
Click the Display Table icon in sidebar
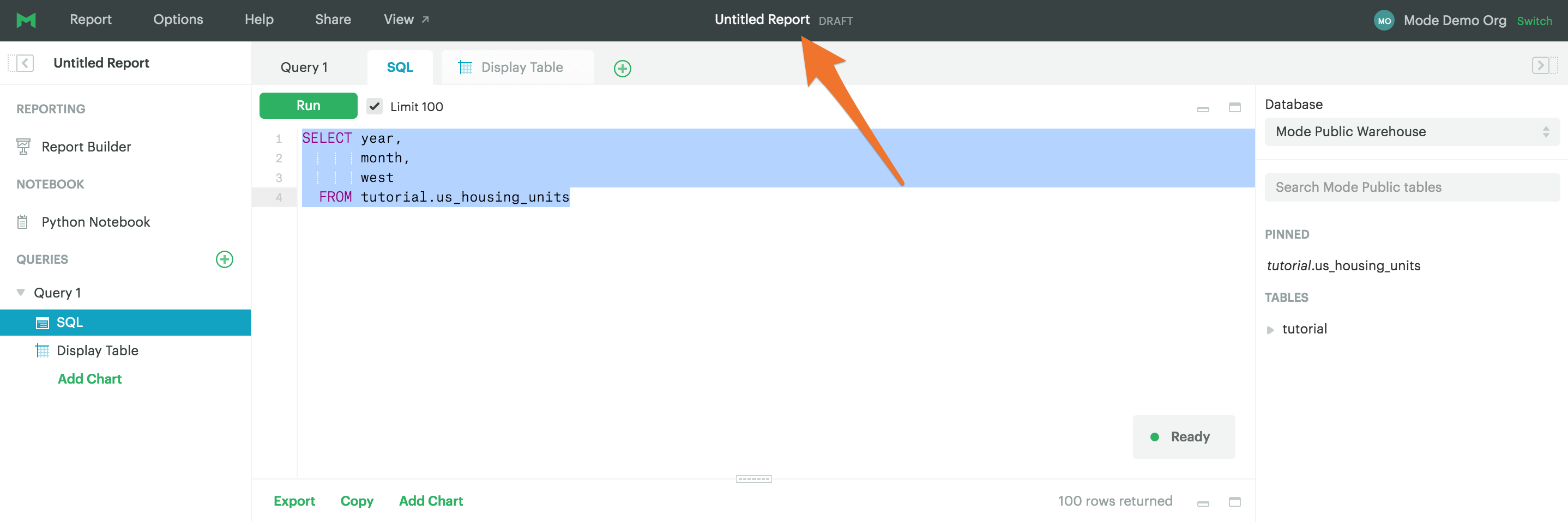tap(42, 350)
